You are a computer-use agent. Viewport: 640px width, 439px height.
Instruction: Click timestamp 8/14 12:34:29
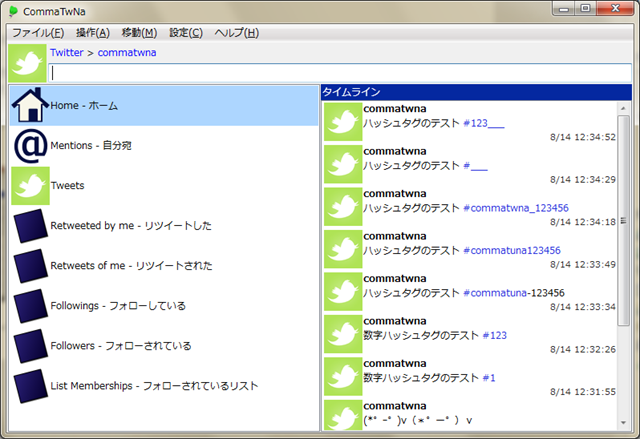pyautogui.click(x=583, y=180)
